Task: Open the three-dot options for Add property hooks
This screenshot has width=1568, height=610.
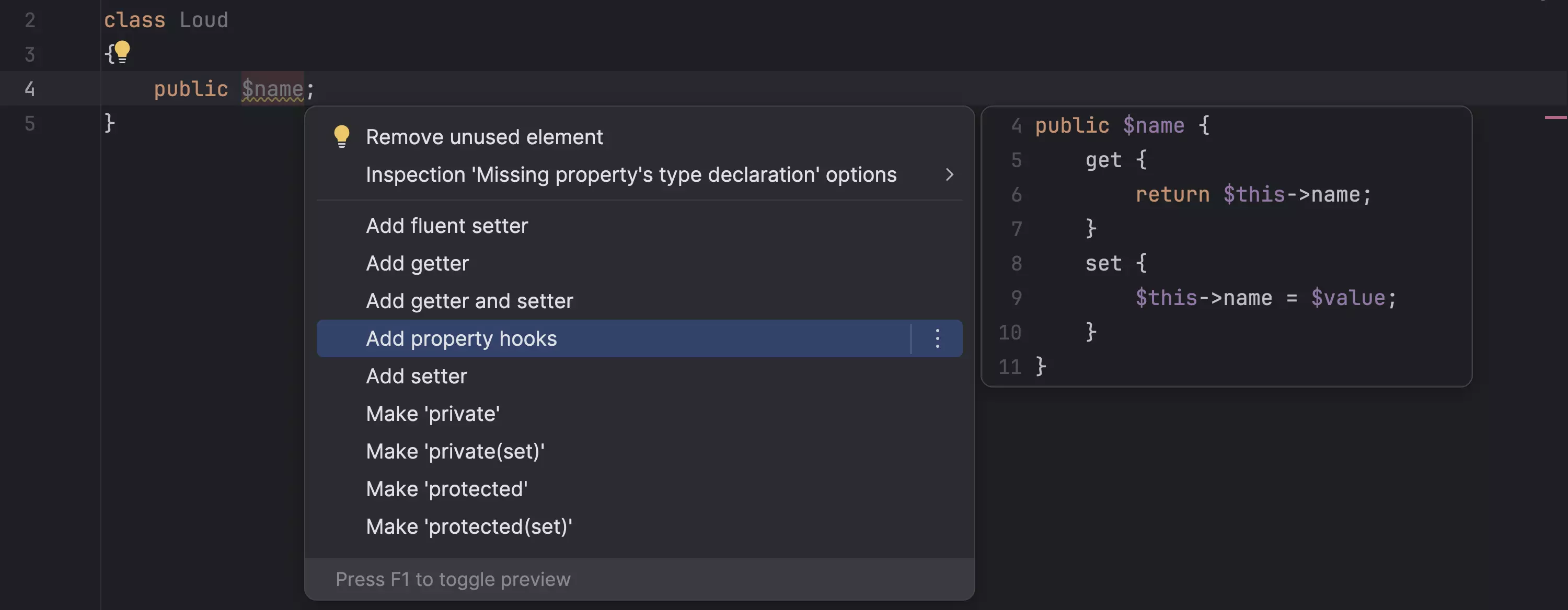Action: coord(937,338)
